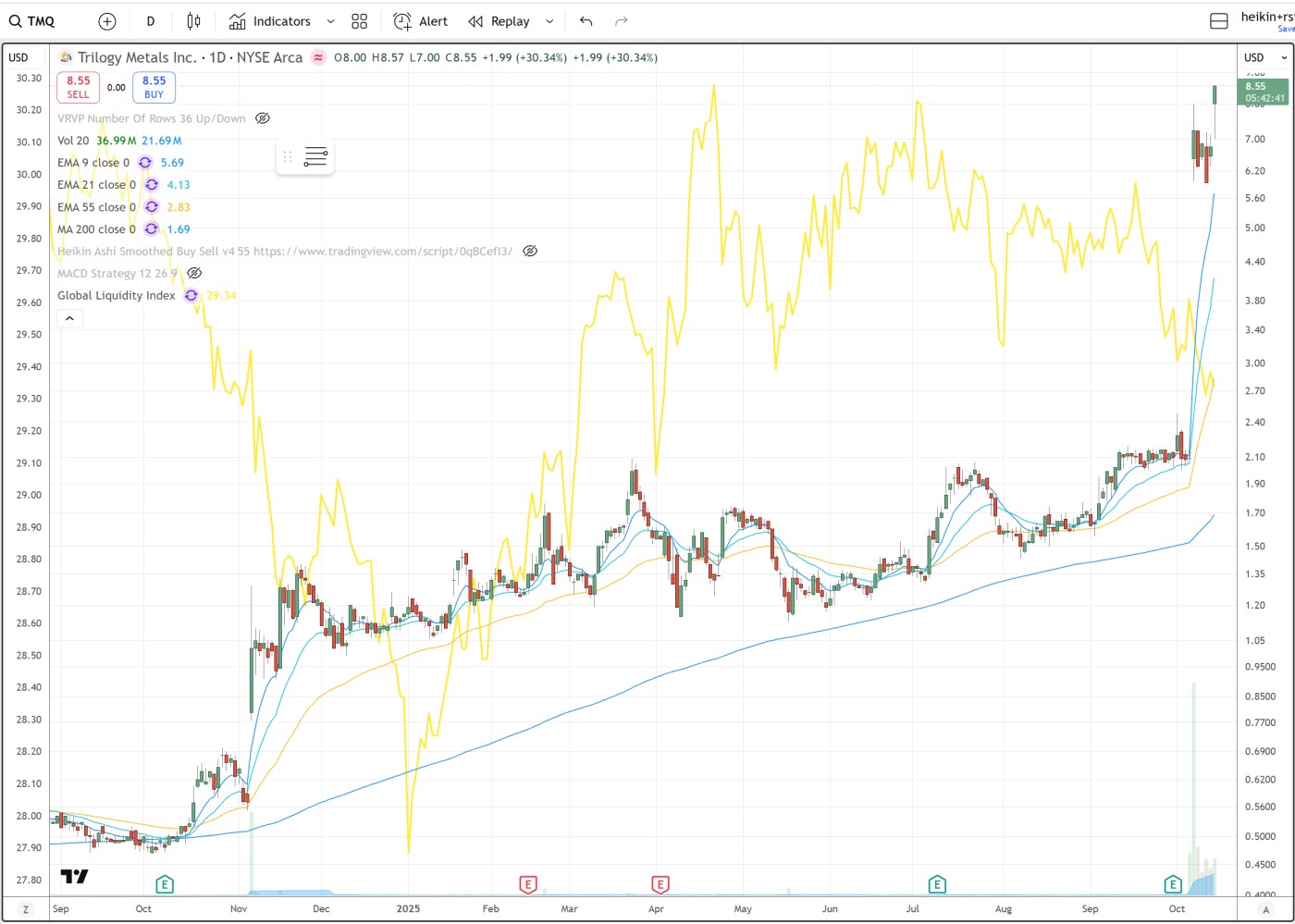1295x924 pixels.
Task: Unhide the MACD Strategy indicator
Action: tap(194, 274)
